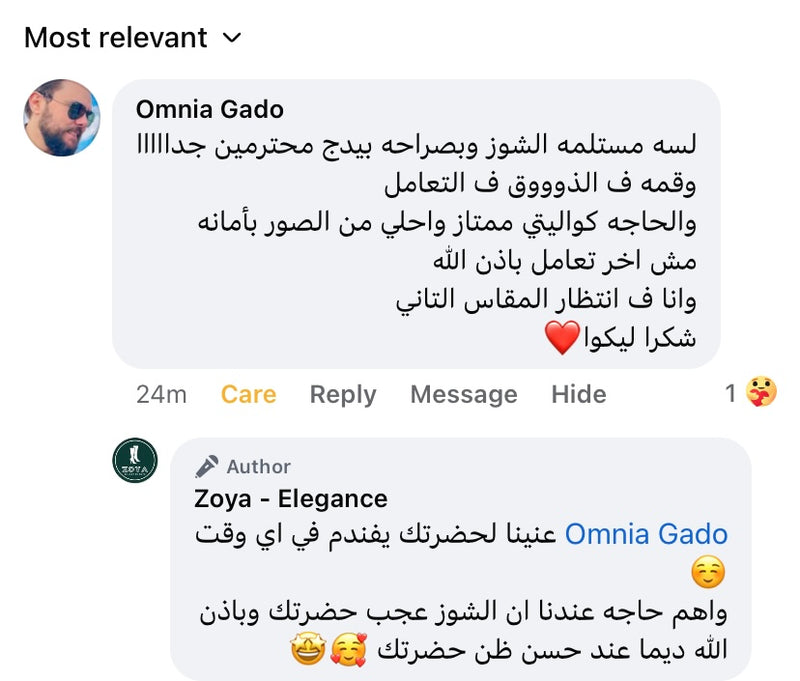Open the top commenter's profile picture
The width and height of the screenshot is (800, 681).
[61, 117]
